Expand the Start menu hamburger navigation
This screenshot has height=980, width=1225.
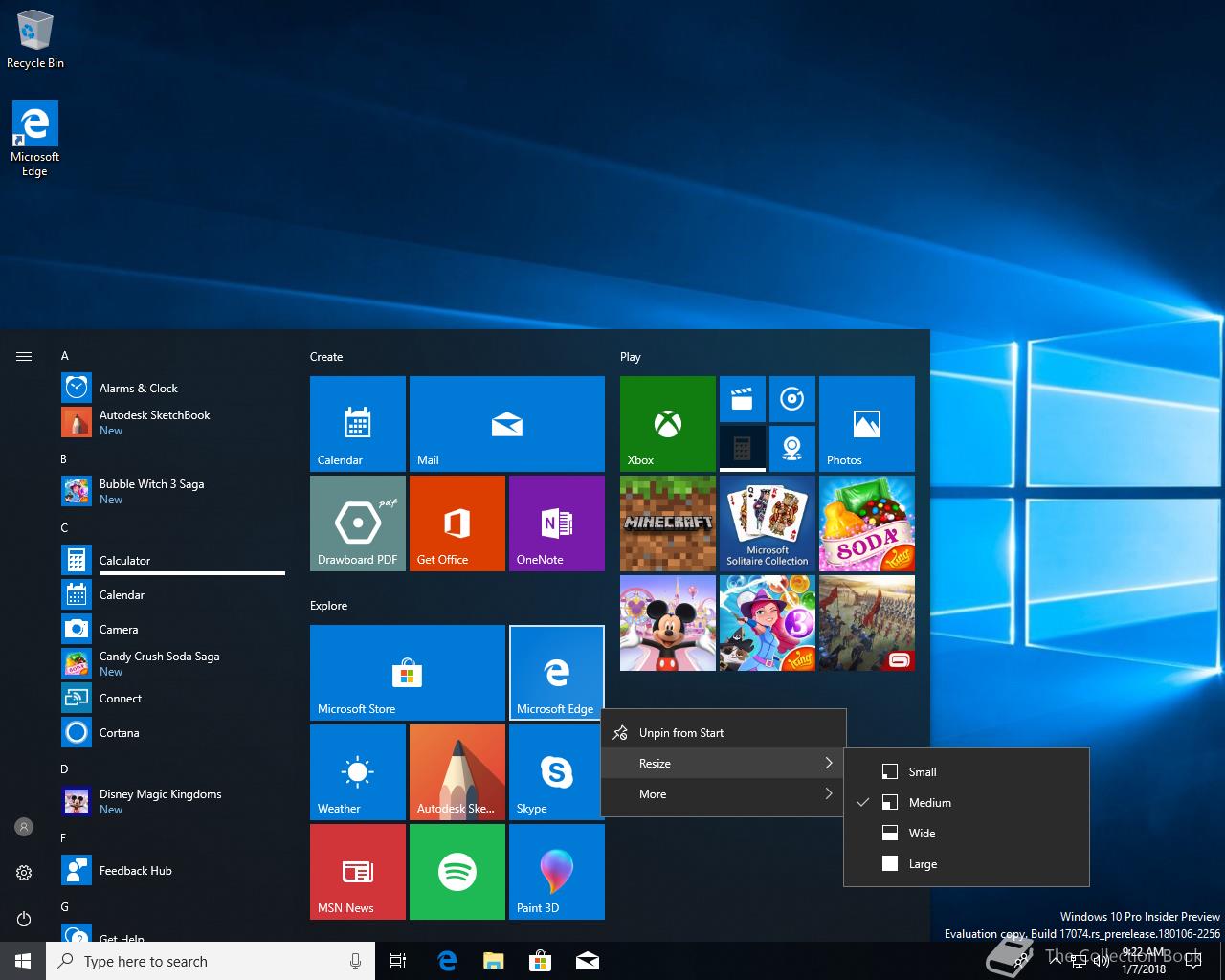coord(24,356)
